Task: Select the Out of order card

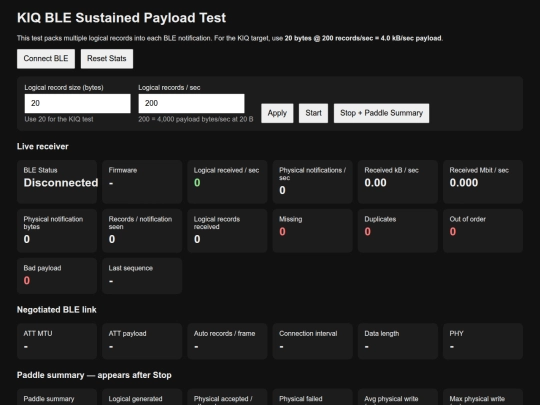Action: [483, 231]
